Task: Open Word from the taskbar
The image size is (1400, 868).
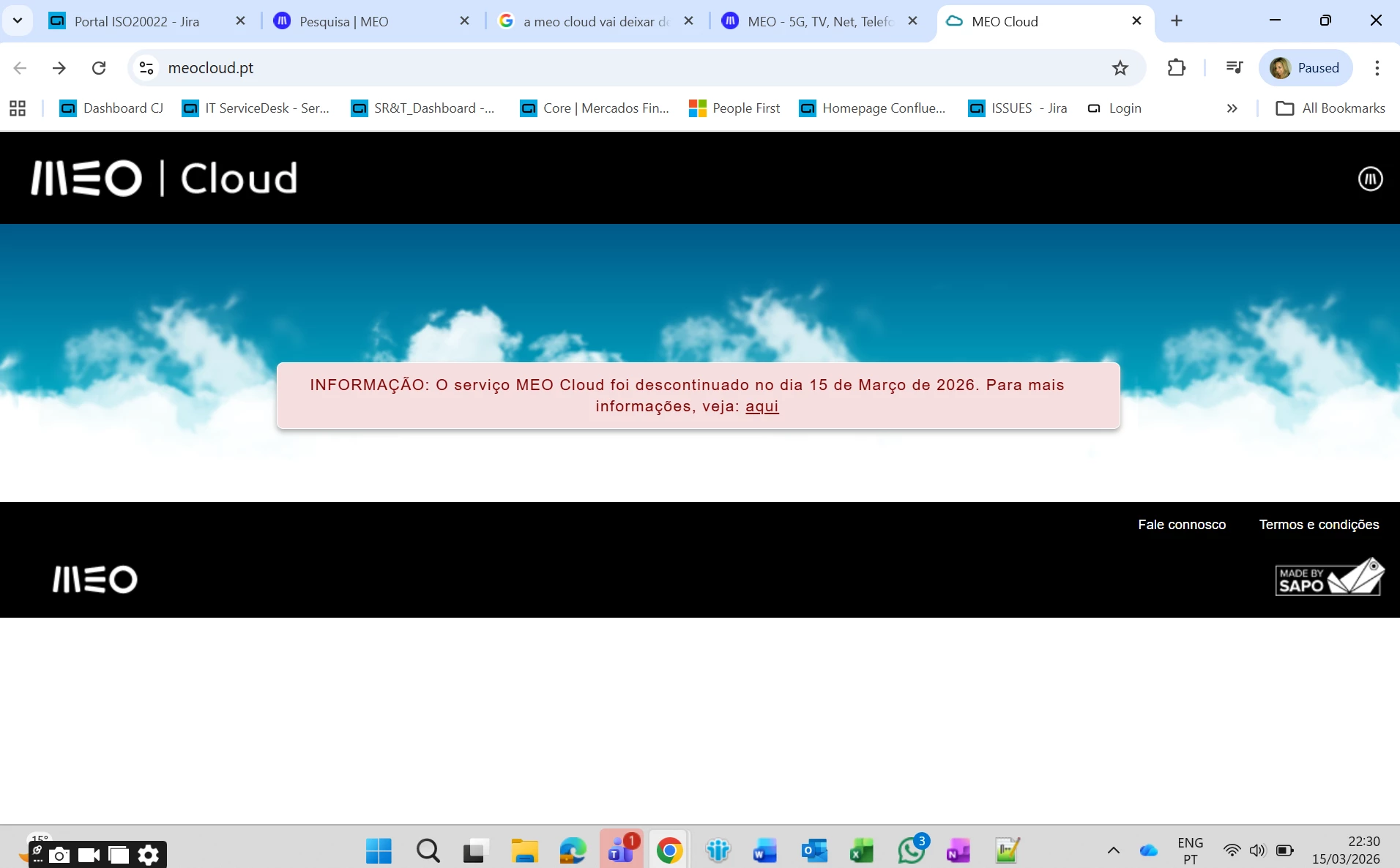Action: point(764,850)
